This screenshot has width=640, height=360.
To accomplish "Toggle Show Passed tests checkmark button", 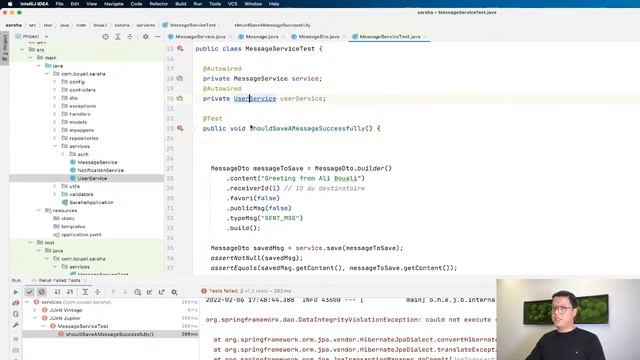I will pos(29,292).
